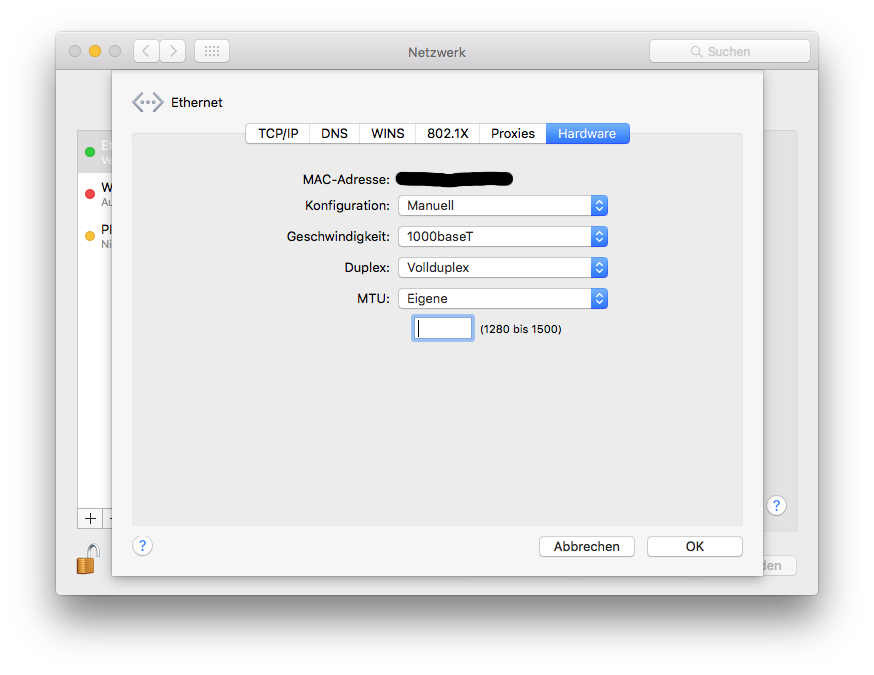Switch to the 802.1X tab
874x675 pixels.
pyautogui.click(x=448, y=134)
